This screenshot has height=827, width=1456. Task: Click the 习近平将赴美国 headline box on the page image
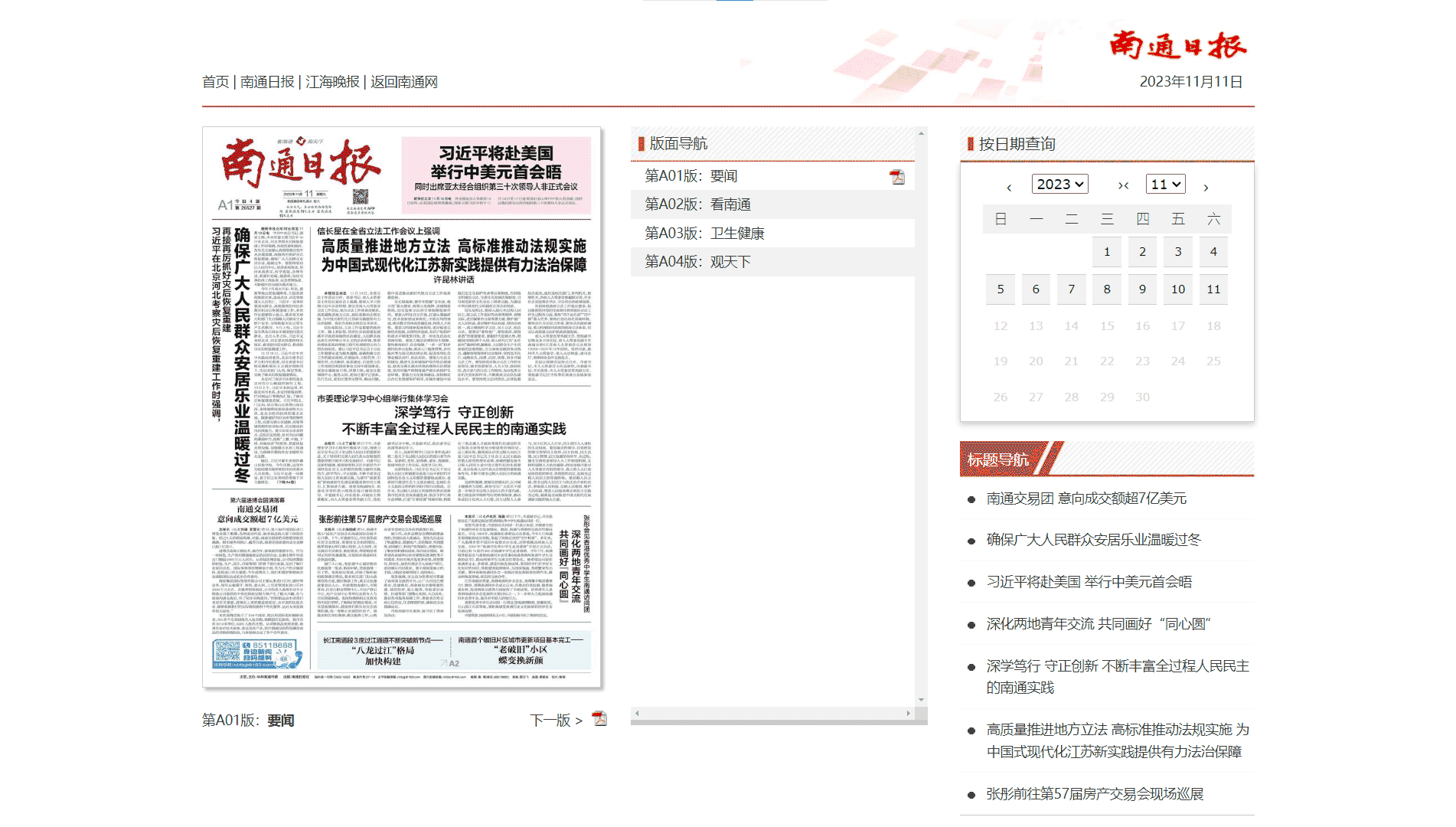click(x=496, y=175)
